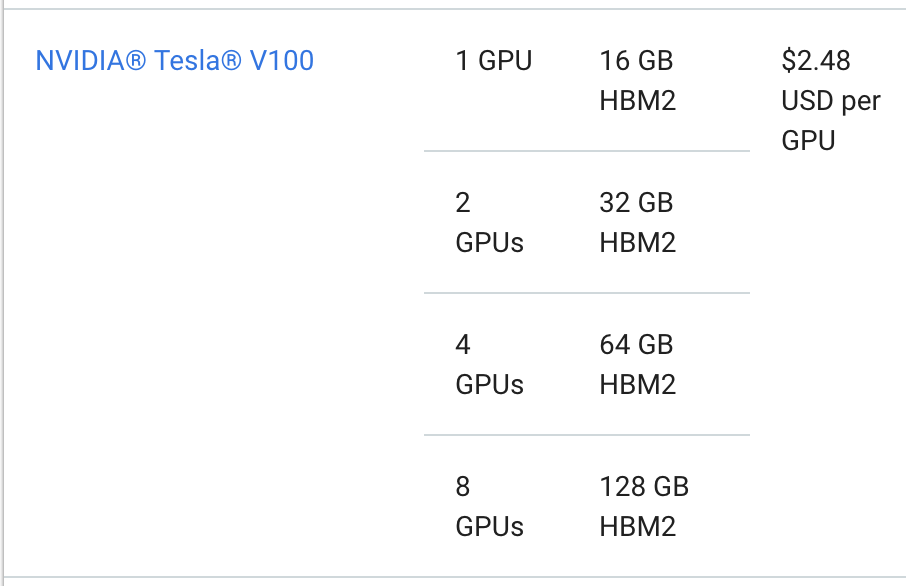Click the number 4 in the GPU count column
This screenshot has width=906, height=586.
tap(463, 345)
